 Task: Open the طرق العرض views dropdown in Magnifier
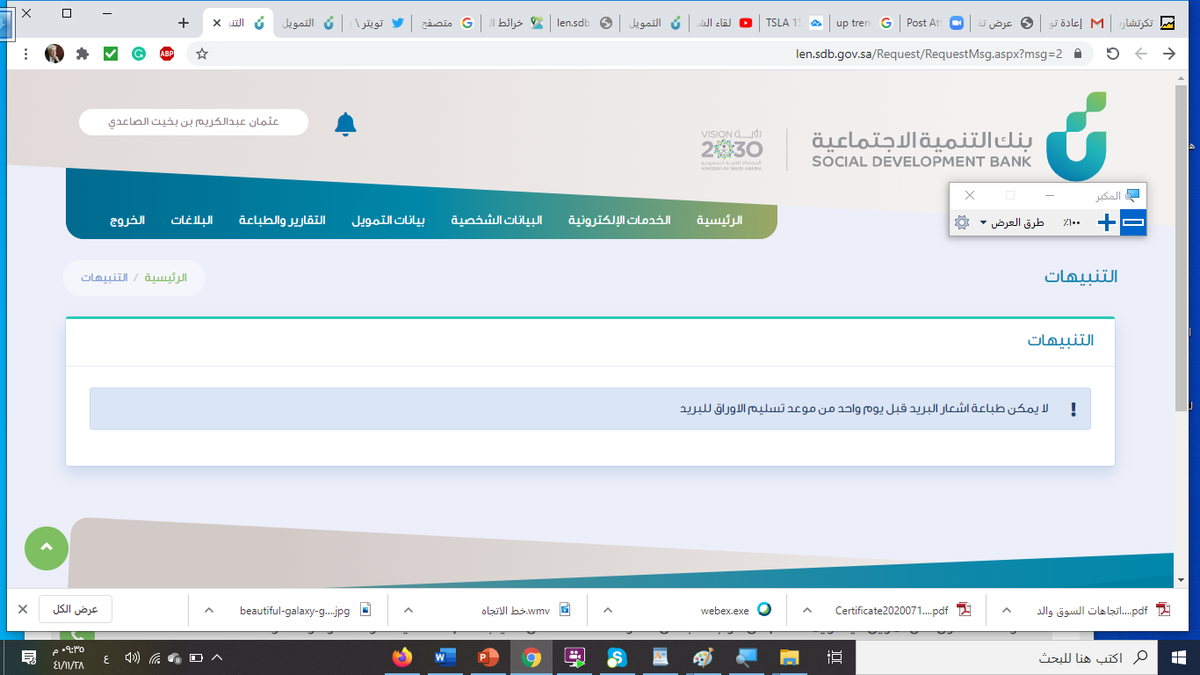(1011, 222)
